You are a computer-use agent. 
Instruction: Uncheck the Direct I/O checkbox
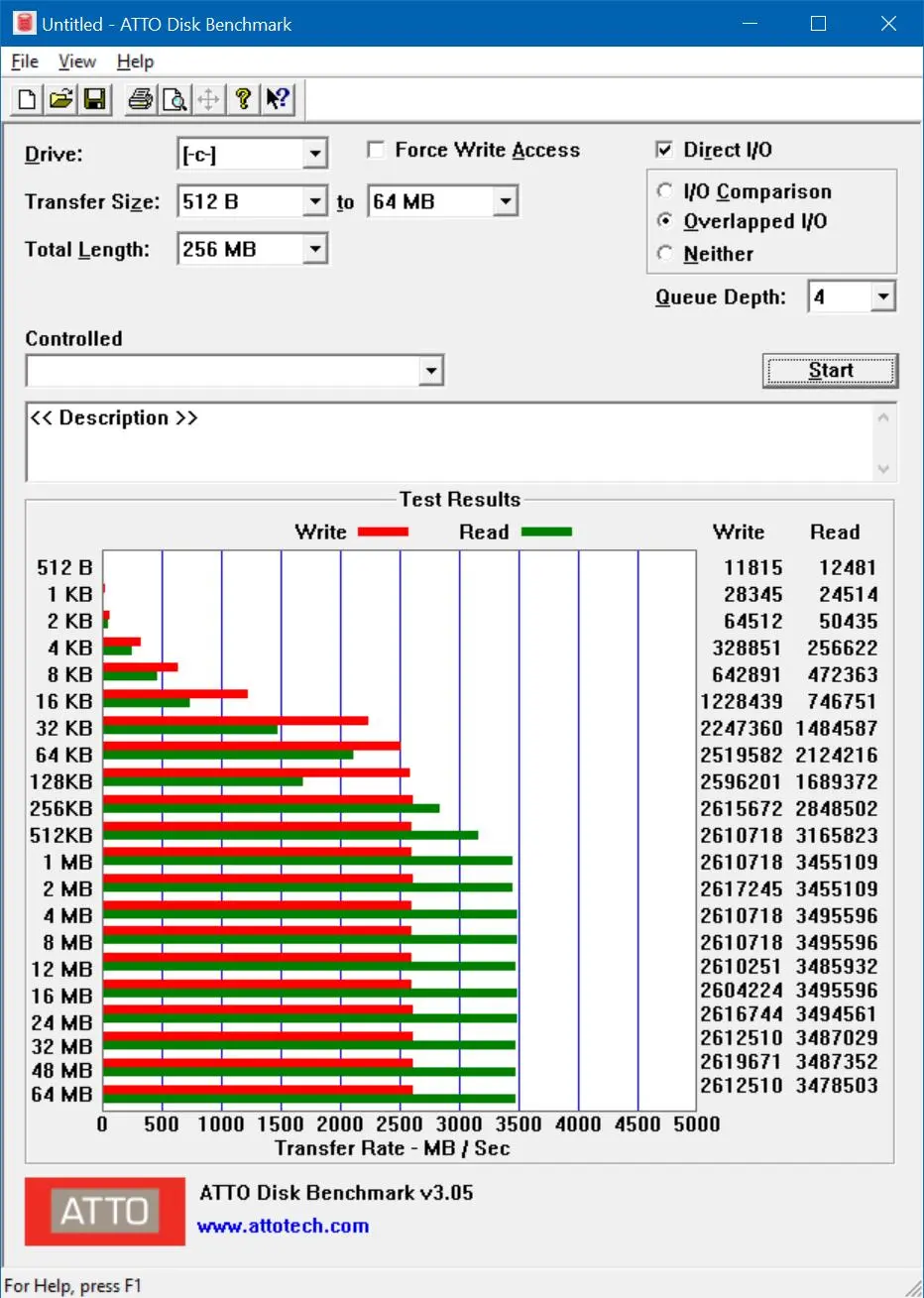(x=664, y=150)
